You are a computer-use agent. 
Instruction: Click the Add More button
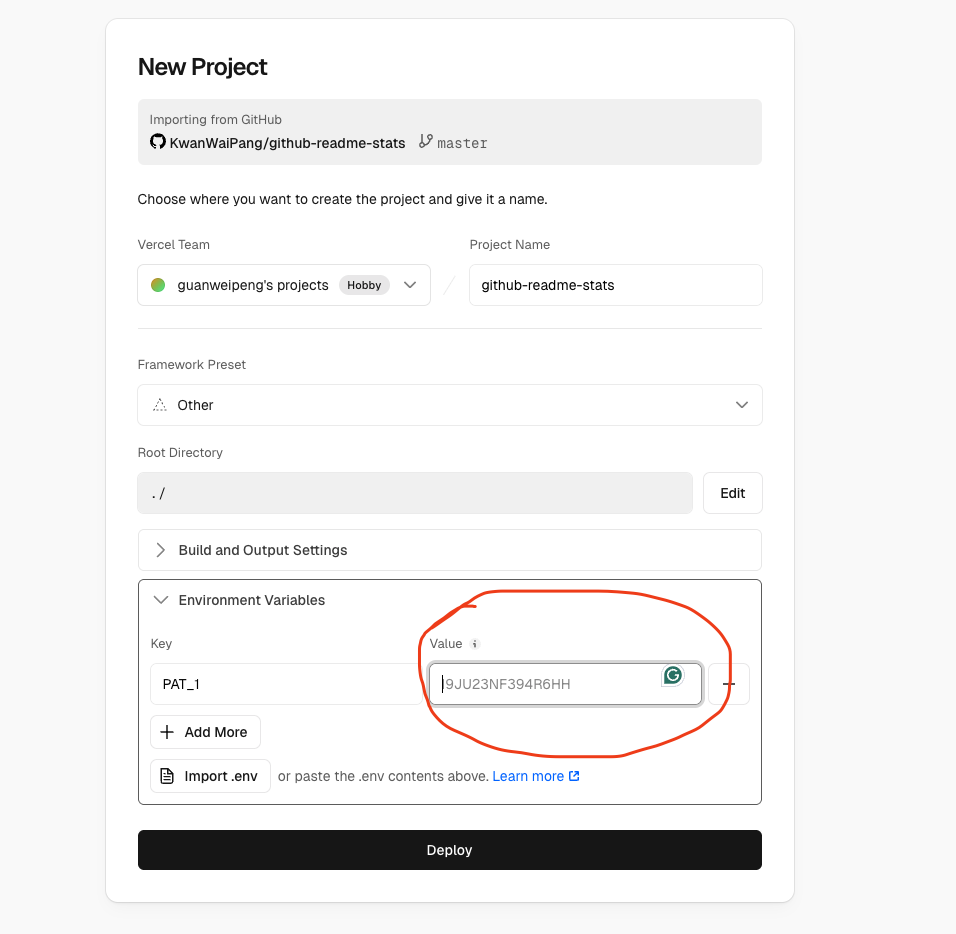[x=205, y=732]
